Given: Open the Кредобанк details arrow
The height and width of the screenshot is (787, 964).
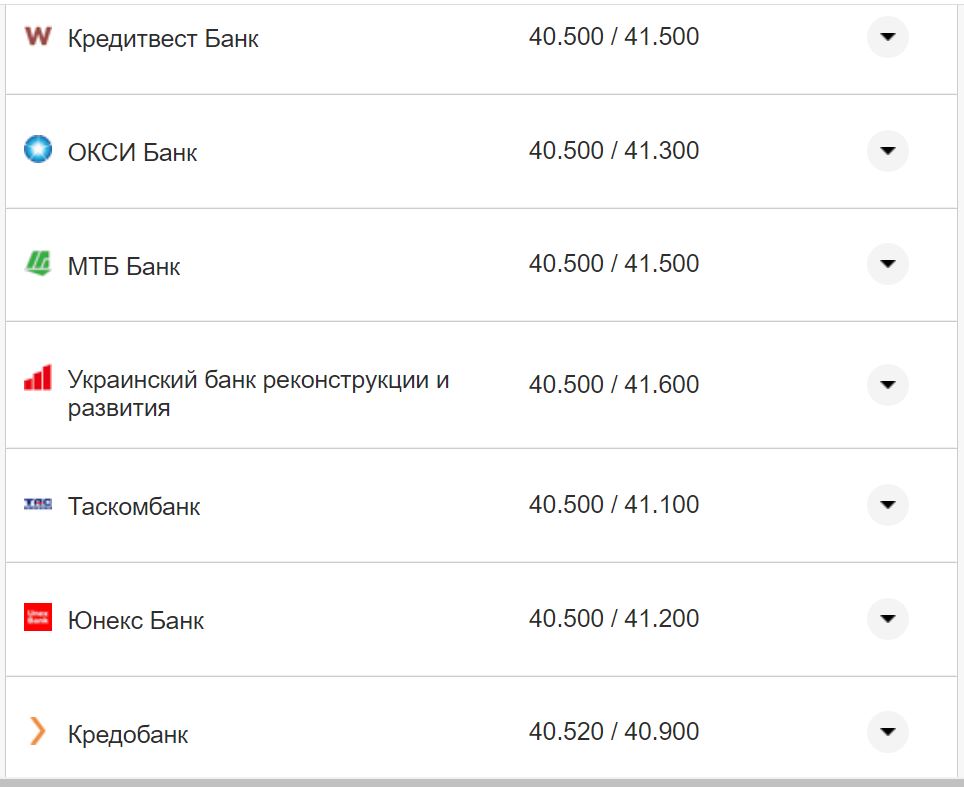Looking at the screenshot, I should pyautogui.click(x=887, y=732).
